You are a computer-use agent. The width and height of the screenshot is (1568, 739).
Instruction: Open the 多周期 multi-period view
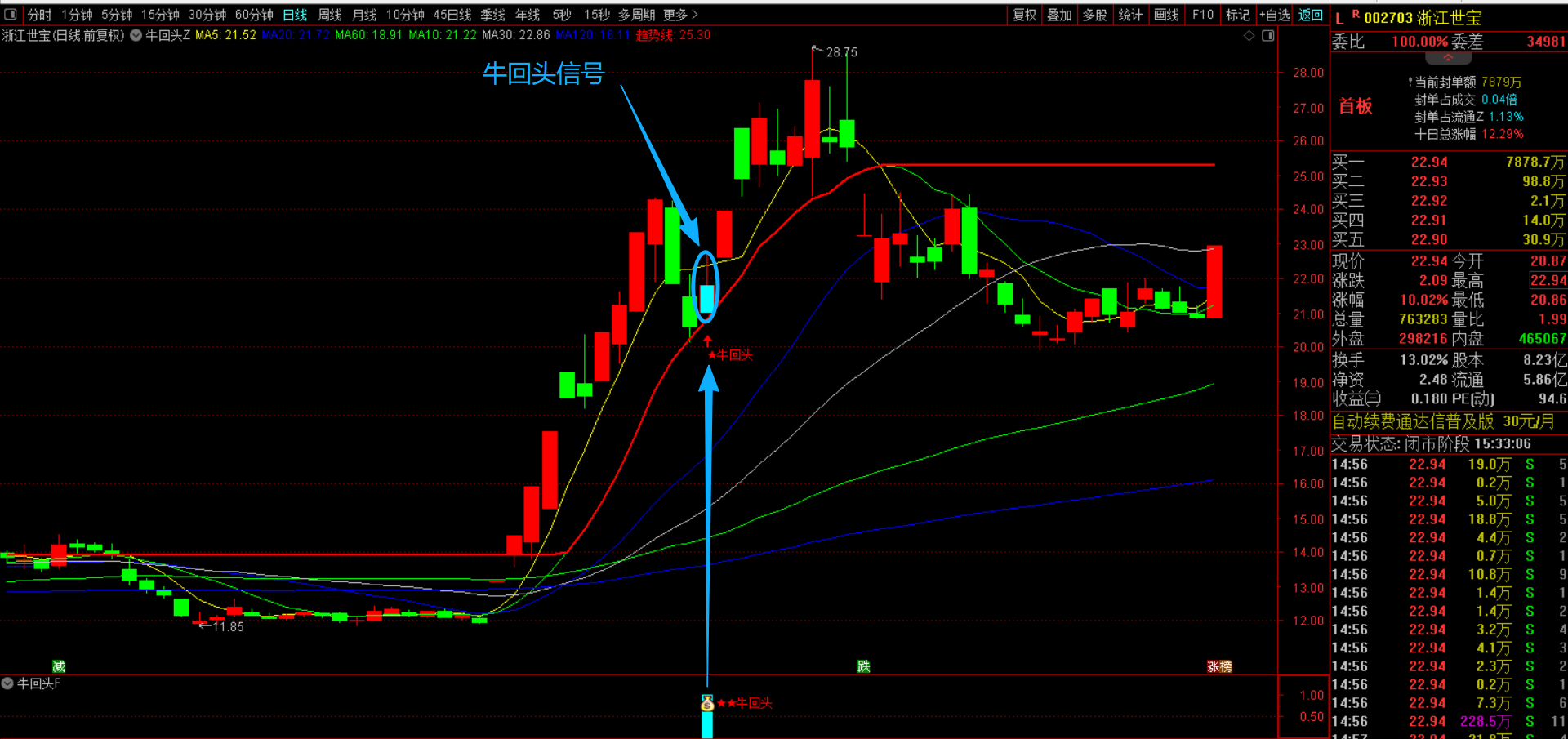coord(636,15)
